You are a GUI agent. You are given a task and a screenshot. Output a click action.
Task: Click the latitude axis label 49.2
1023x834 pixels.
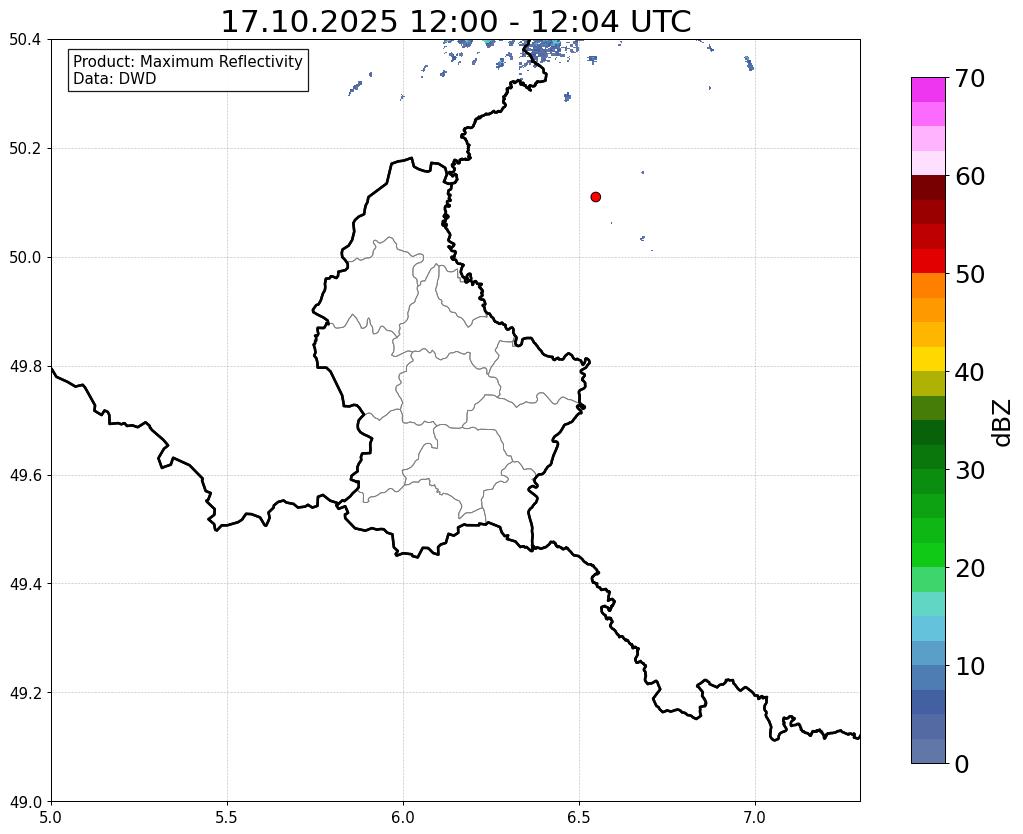(25, 693)
